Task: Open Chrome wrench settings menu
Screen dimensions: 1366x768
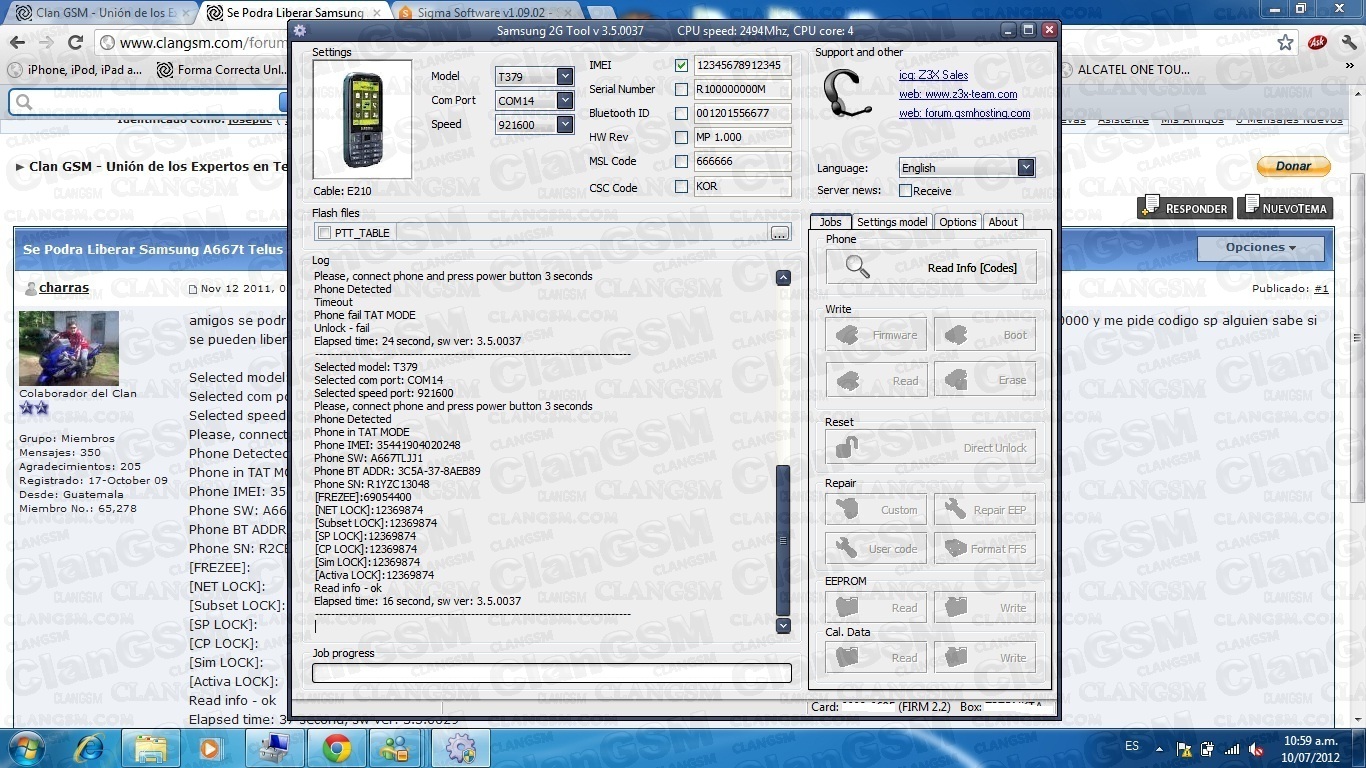Action: 1348,43
